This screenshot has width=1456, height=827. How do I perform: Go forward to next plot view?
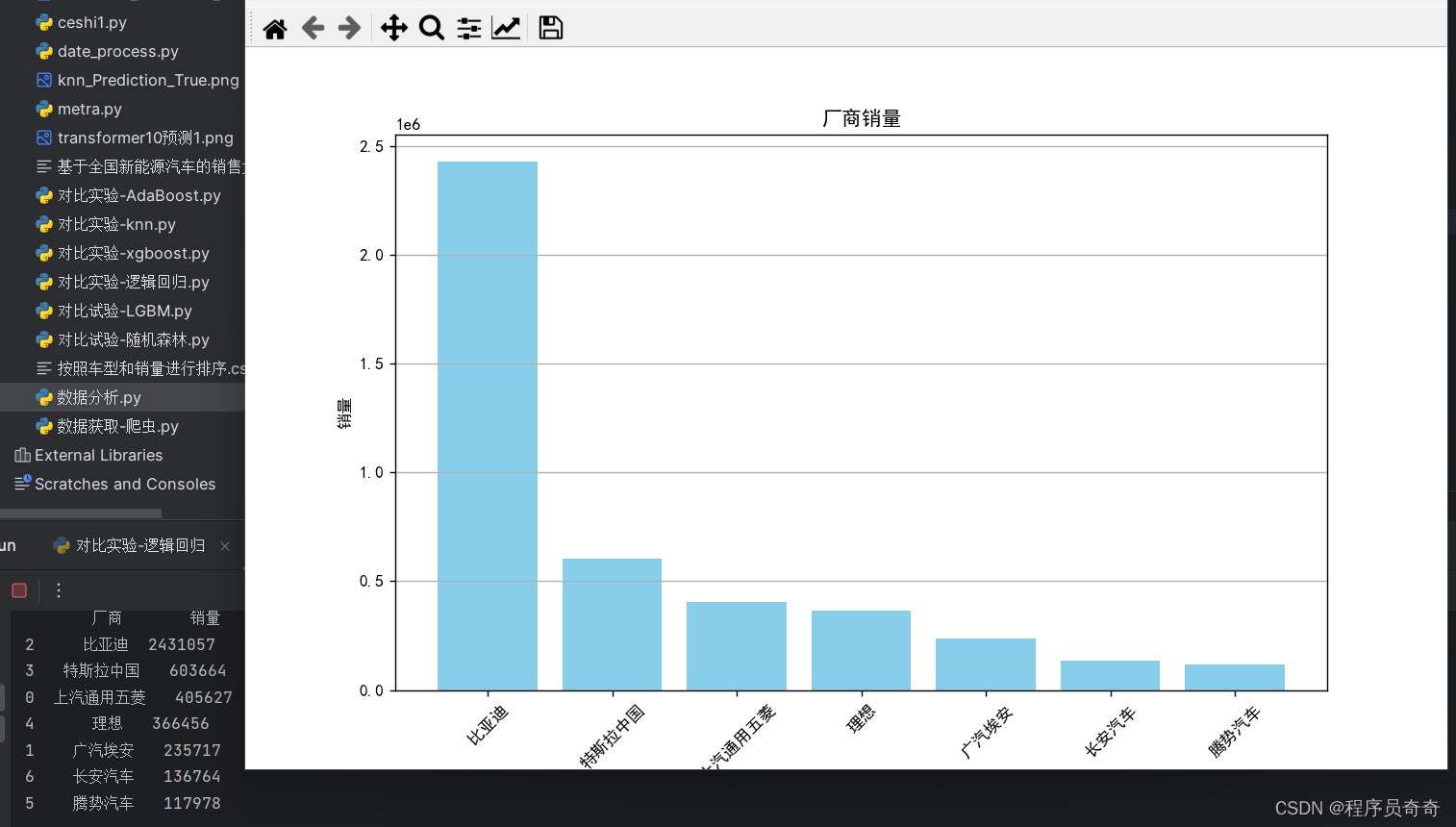[350, 28]
